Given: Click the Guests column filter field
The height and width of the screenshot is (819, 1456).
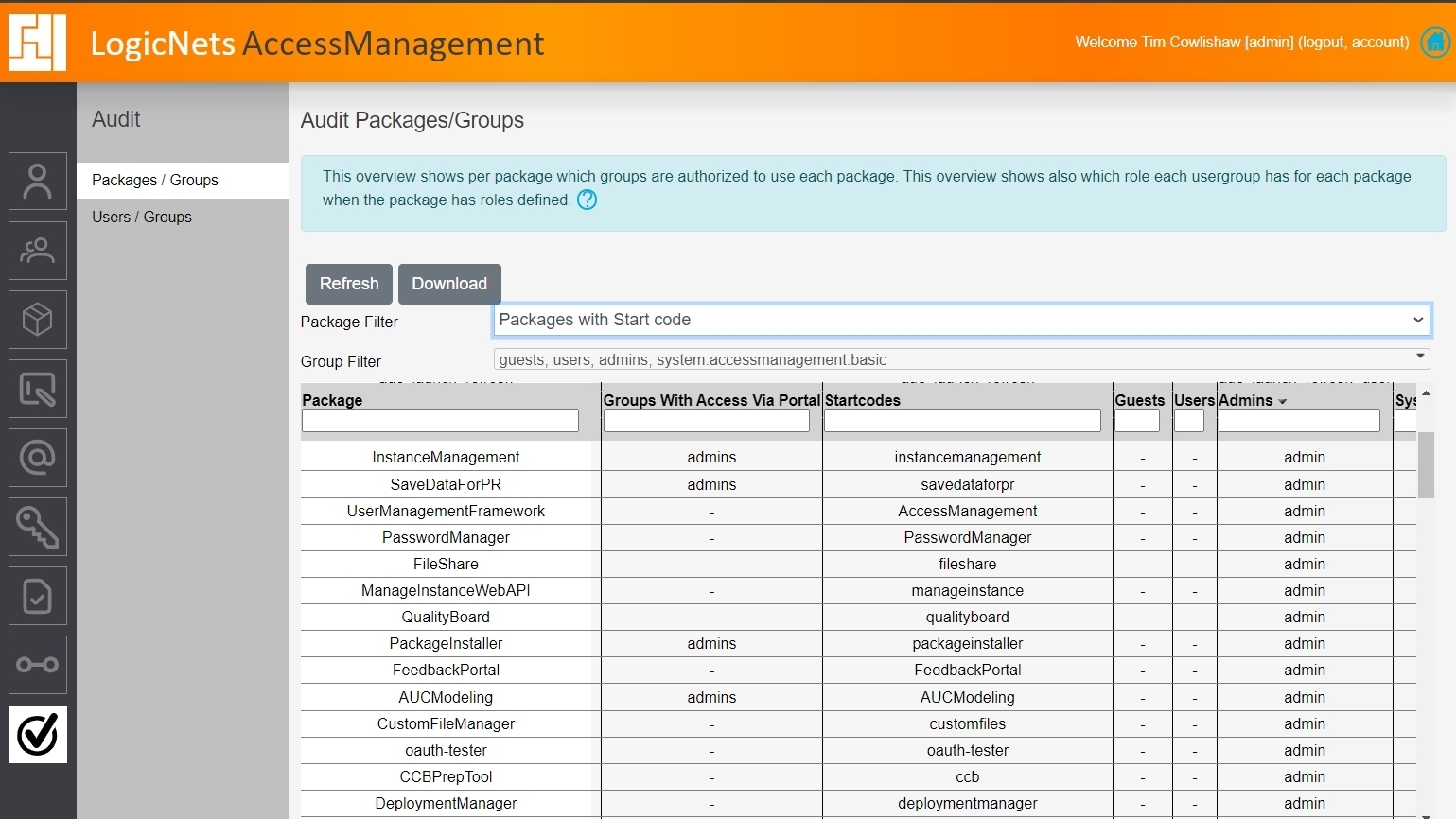Looking at the screenshot, I should click(x=1137, y=421).
